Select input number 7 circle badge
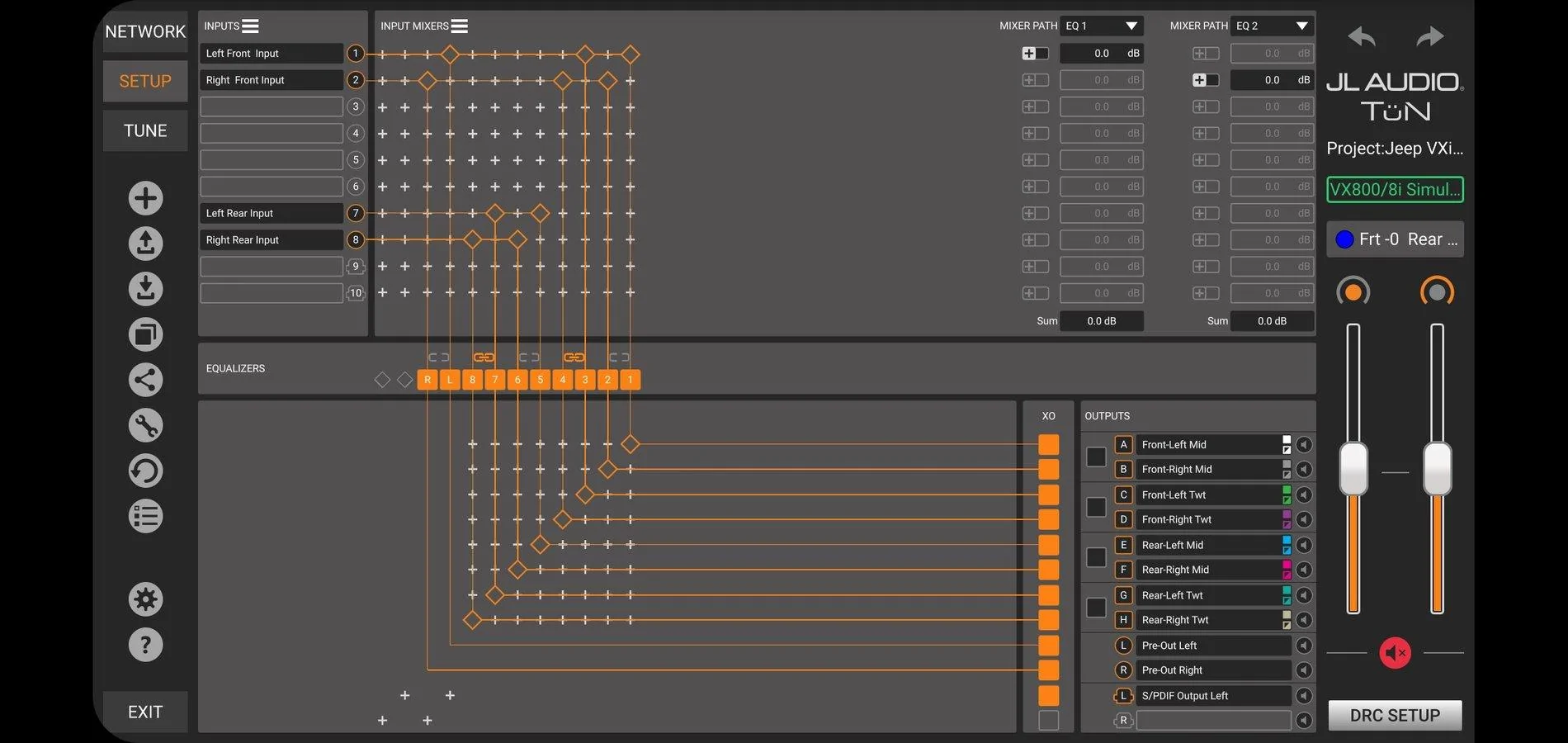The height and width of the screenshot is (743, 1568). pos(356,213)
